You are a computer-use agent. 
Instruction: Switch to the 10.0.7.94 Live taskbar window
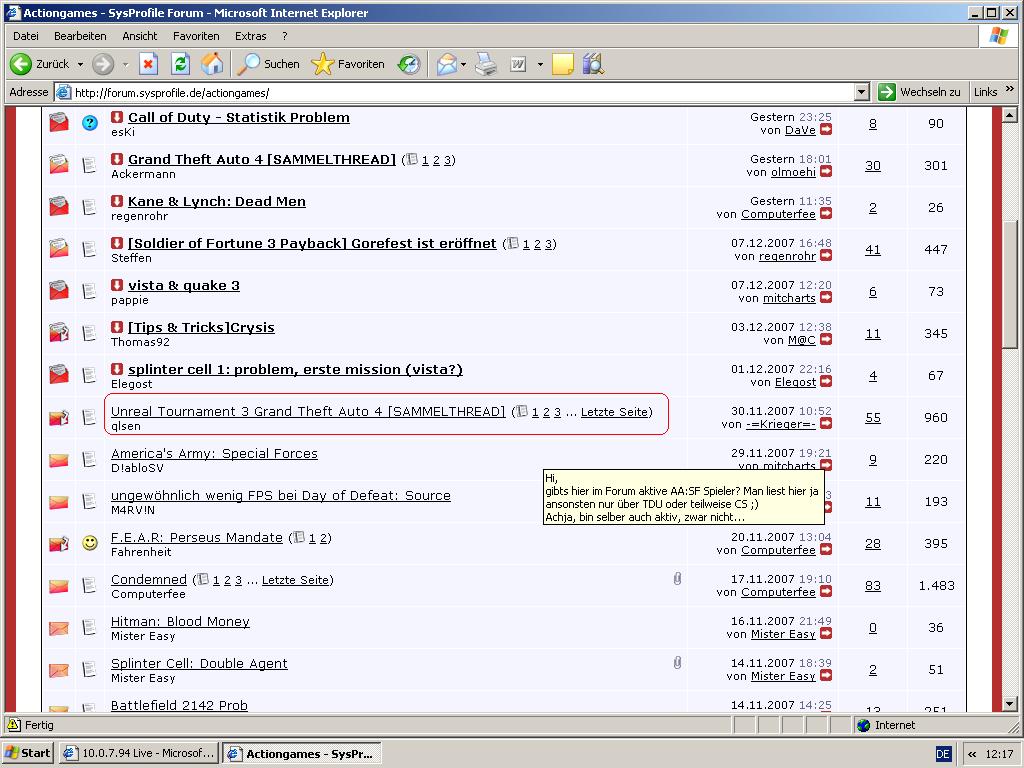(138, 753)
